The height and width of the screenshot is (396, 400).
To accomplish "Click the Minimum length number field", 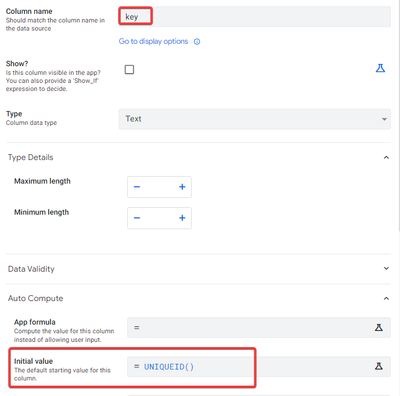I will point(159,218).
